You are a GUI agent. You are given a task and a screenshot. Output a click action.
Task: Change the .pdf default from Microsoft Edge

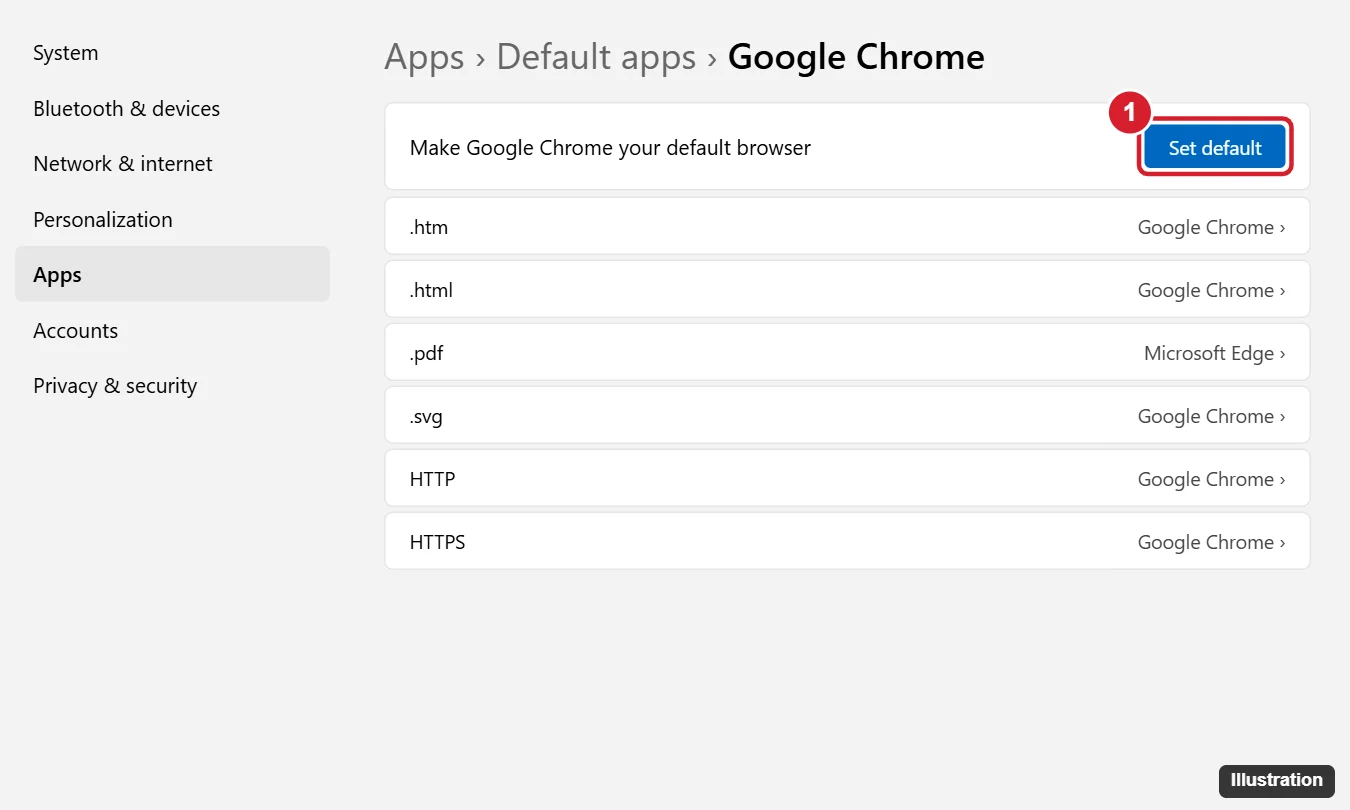(x=847, y=353)
